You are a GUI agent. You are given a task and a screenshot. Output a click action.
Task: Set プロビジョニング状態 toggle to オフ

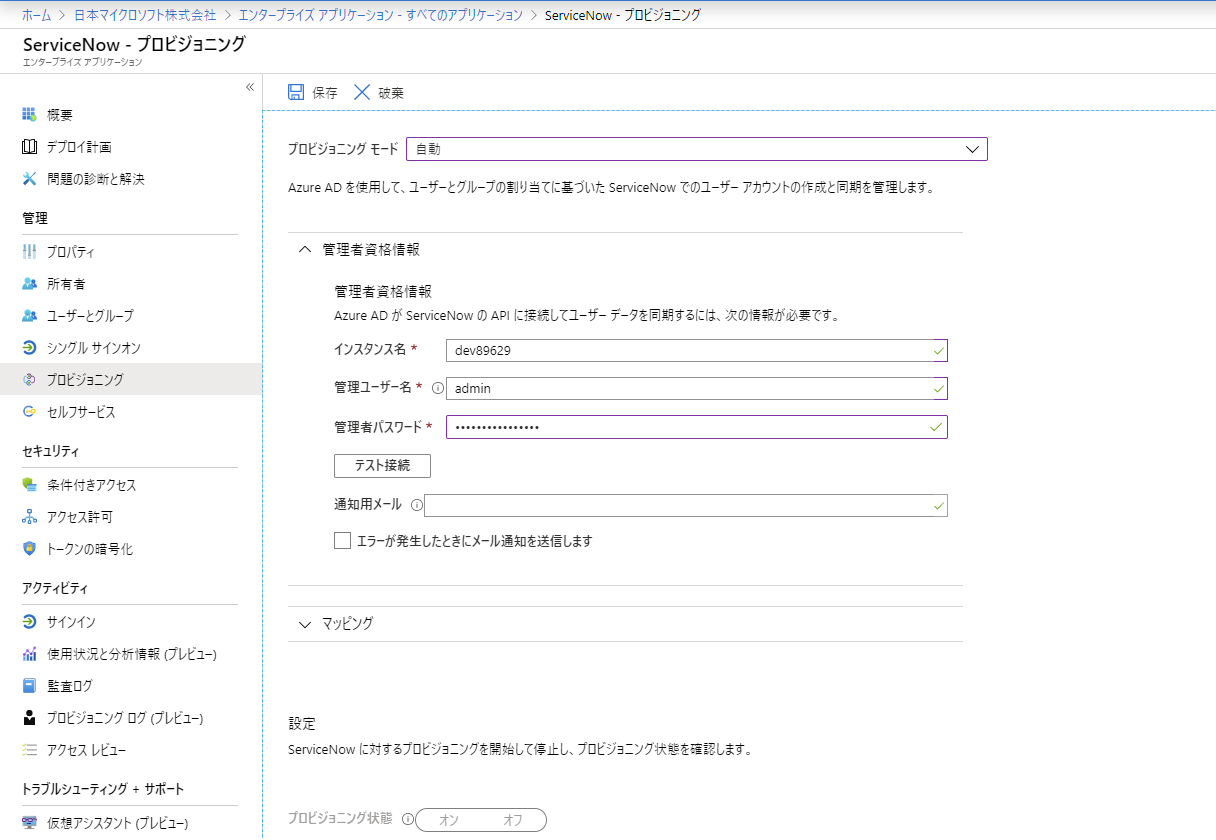(x=513, y=820)
